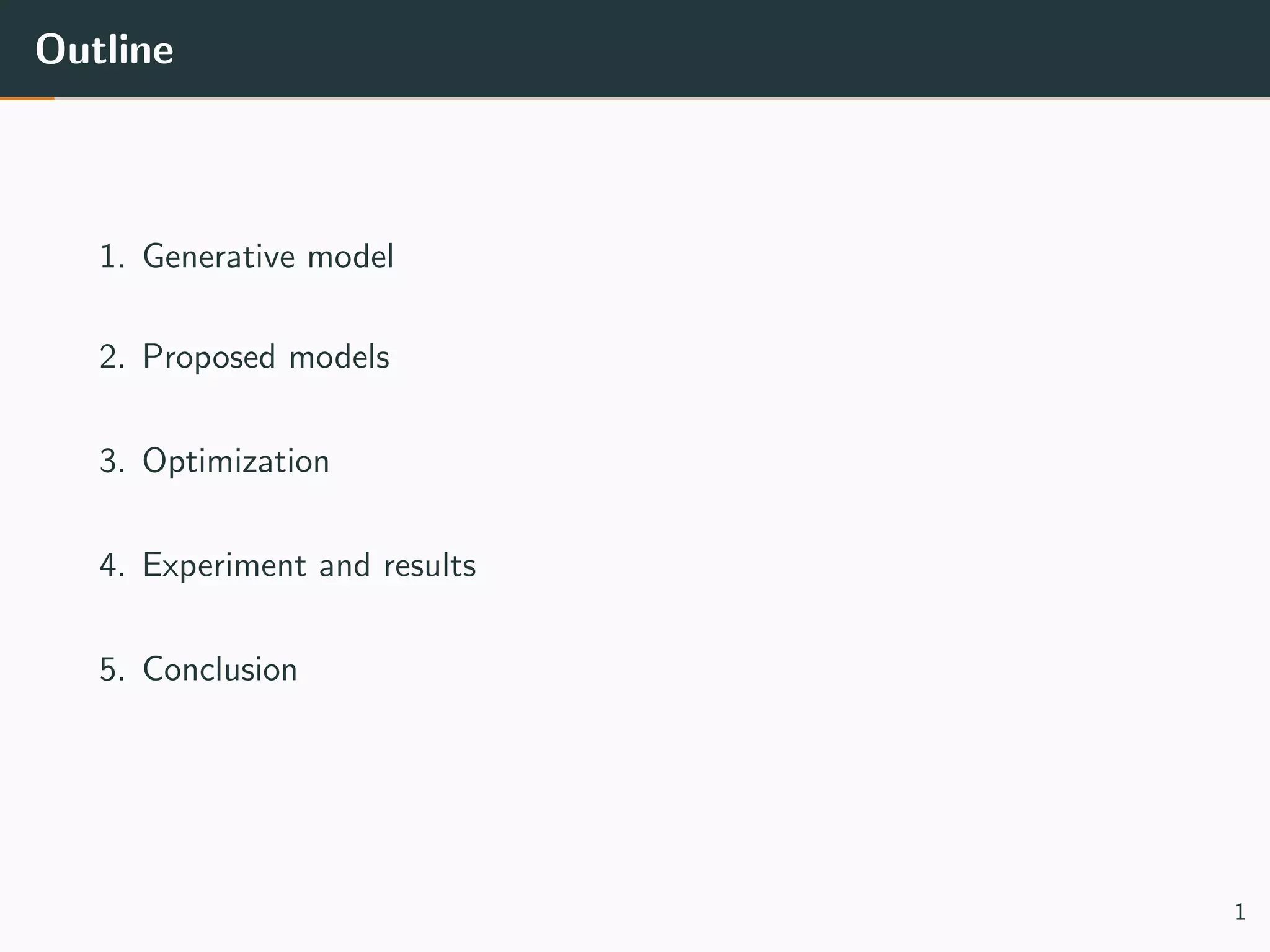Screen dimensions: 1270x952
Task: Go to the Optimization section
Action: pyautogui.click(x=236, y=462)
